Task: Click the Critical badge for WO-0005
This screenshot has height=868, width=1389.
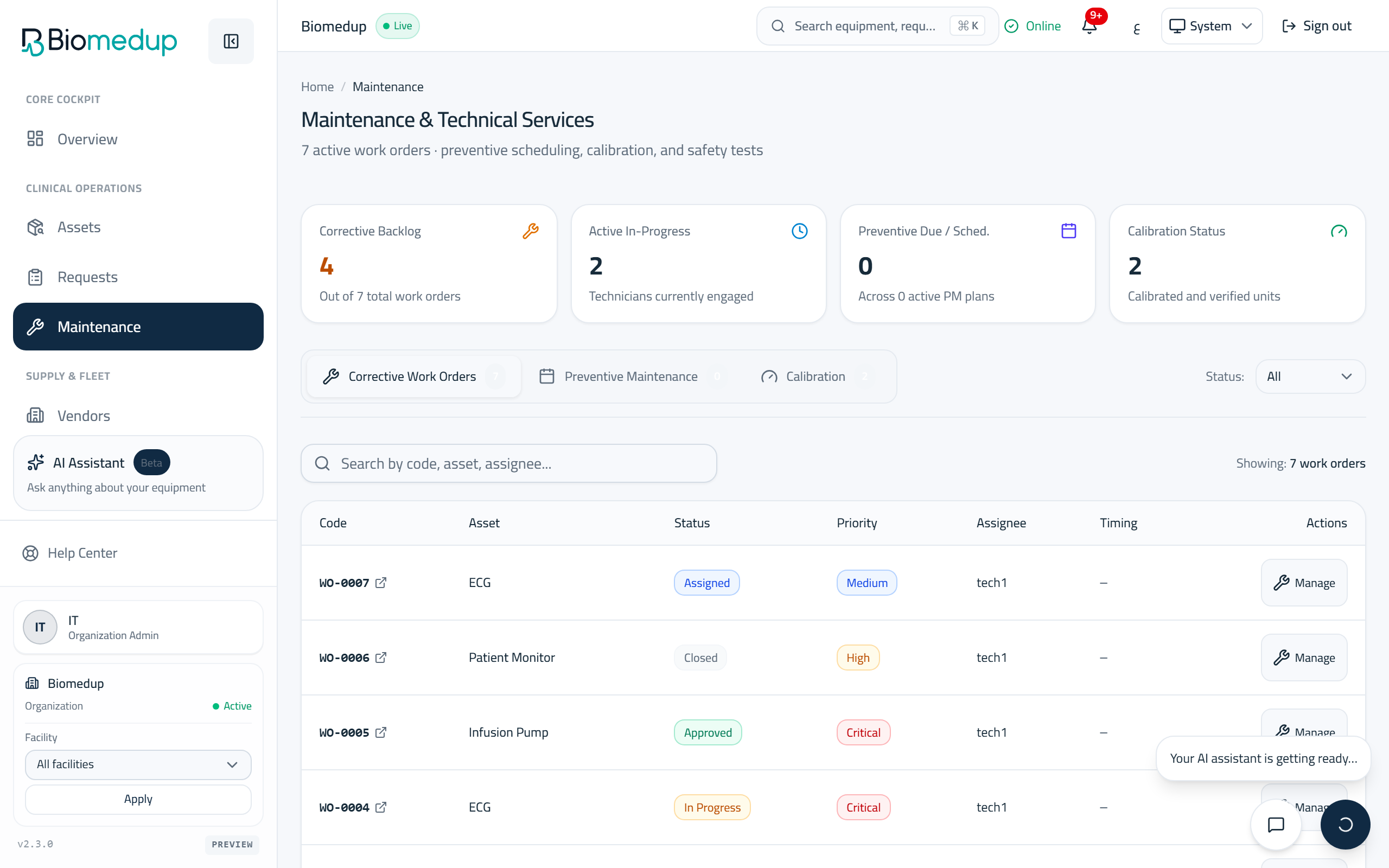Action: 863,732
